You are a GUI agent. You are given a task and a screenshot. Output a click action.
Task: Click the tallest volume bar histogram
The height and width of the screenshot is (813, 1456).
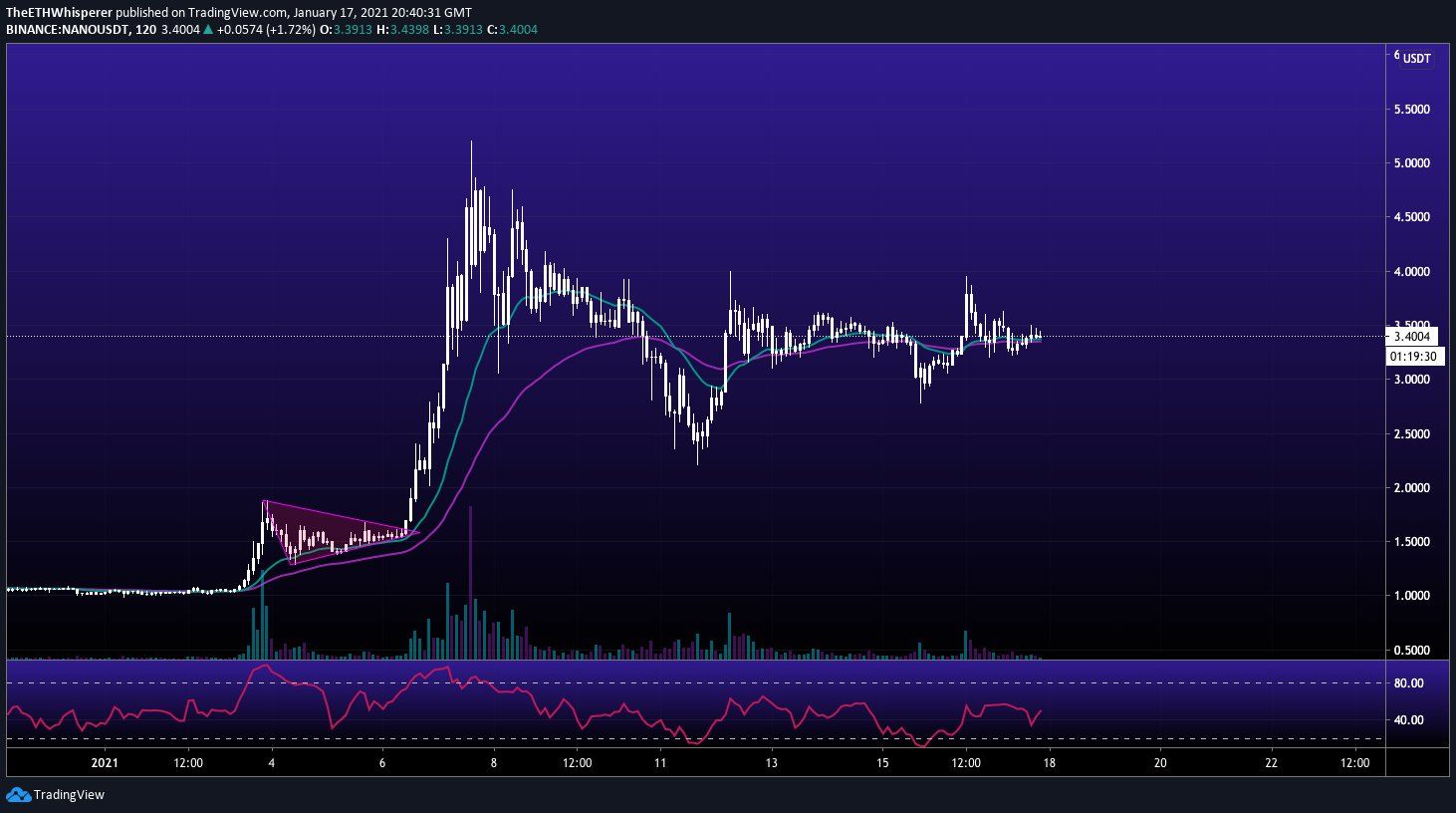click(x=470, y=578)
